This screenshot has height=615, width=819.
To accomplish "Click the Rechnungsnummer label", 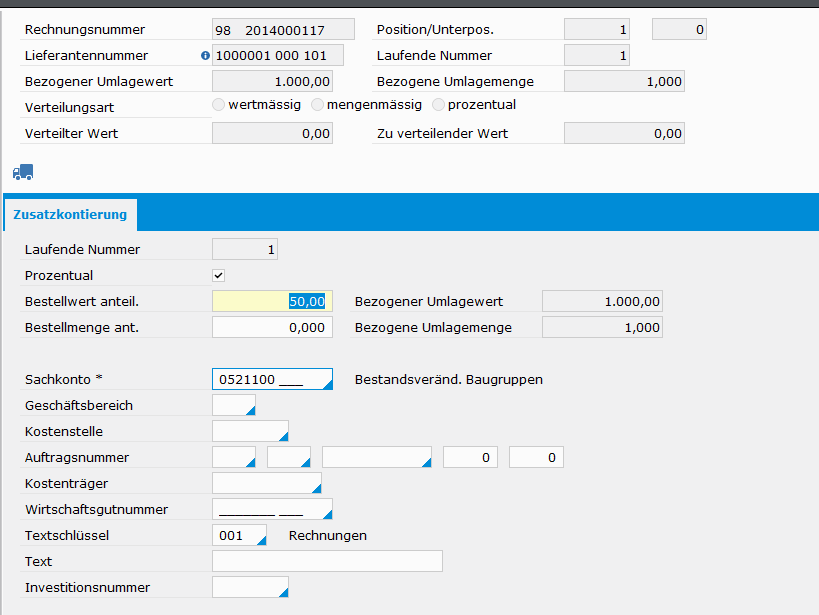I will tap(85, 30).
